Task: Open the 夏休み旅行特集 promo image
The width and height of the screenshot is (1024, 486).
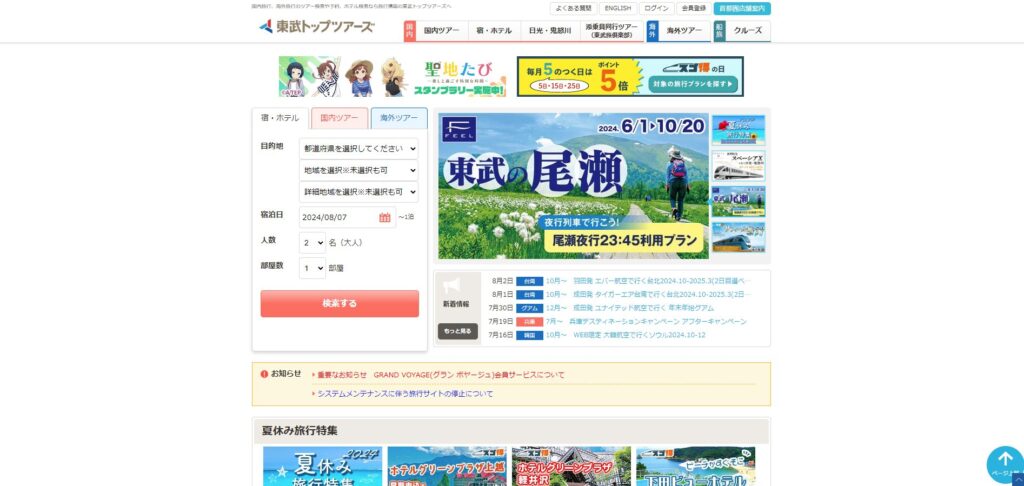Action: click(322, 467)
